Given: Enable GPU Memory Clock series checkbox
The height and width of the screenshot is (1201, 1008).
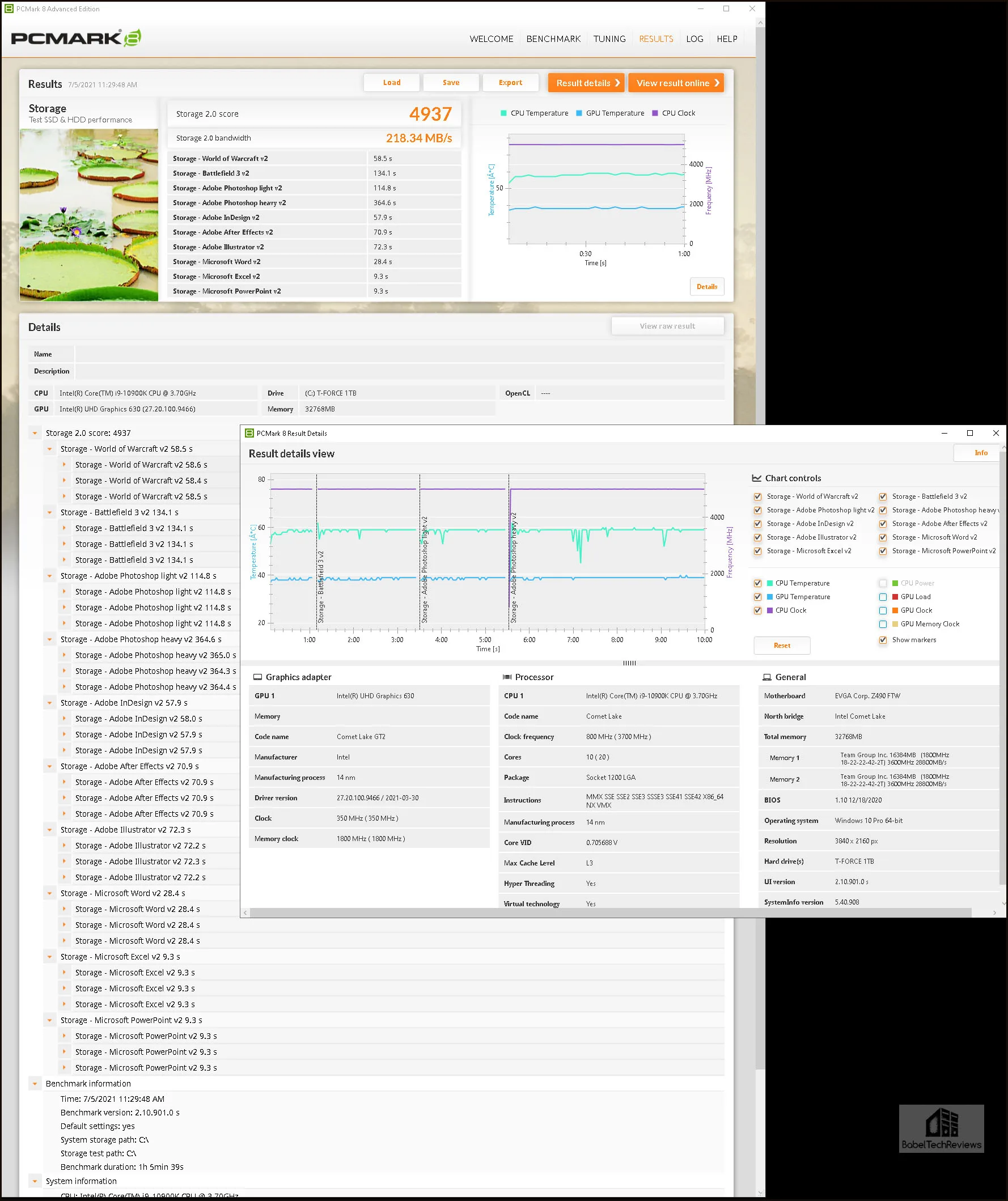Looking at the screenshot, I should 883,625.
